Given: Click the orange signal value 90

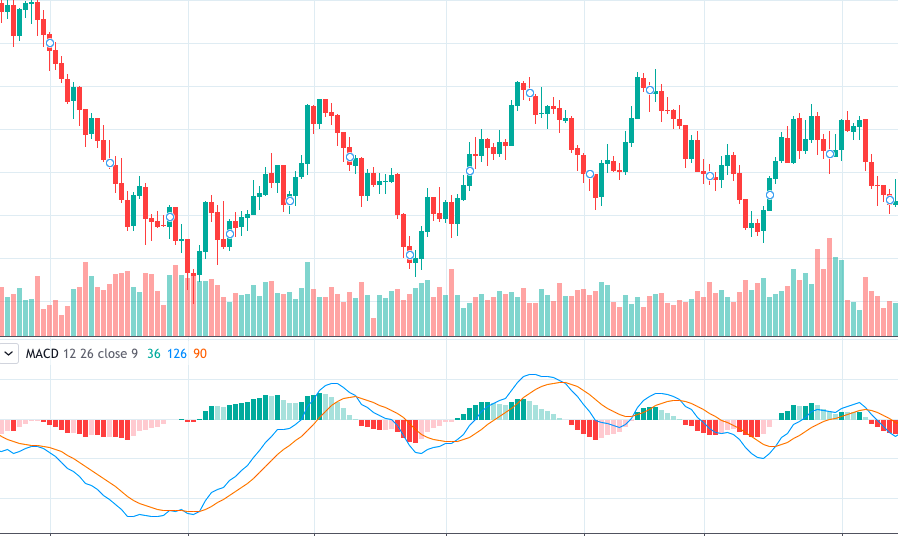Looking at the screenshot, I should pos(200,354).
